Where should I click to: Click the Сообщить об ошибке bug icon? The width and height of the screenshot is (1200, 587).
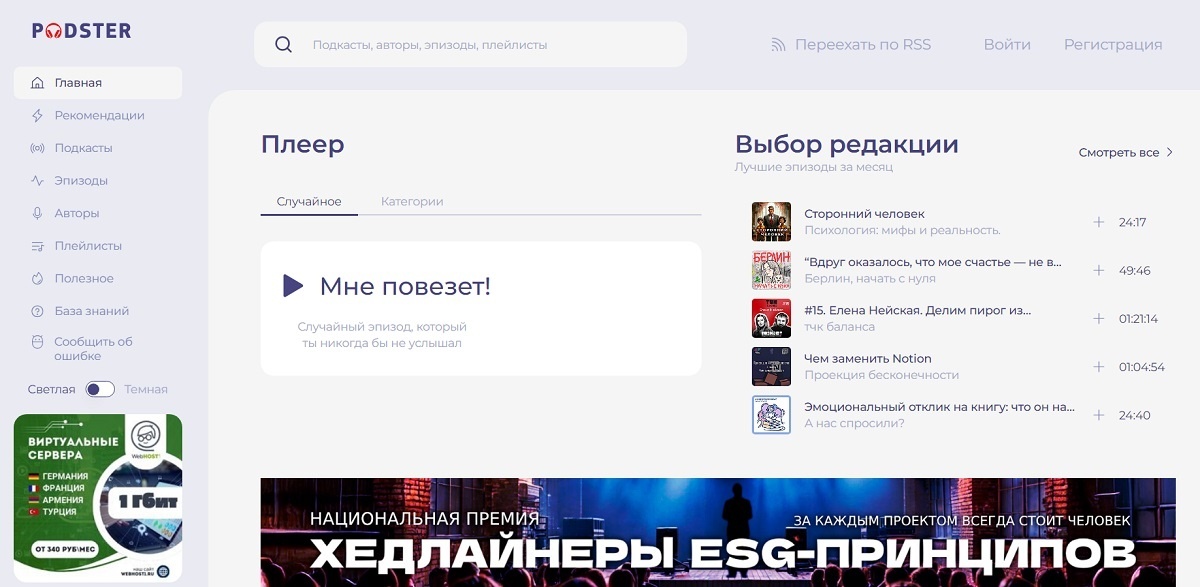pyautogui.click(x=38, y=342)
